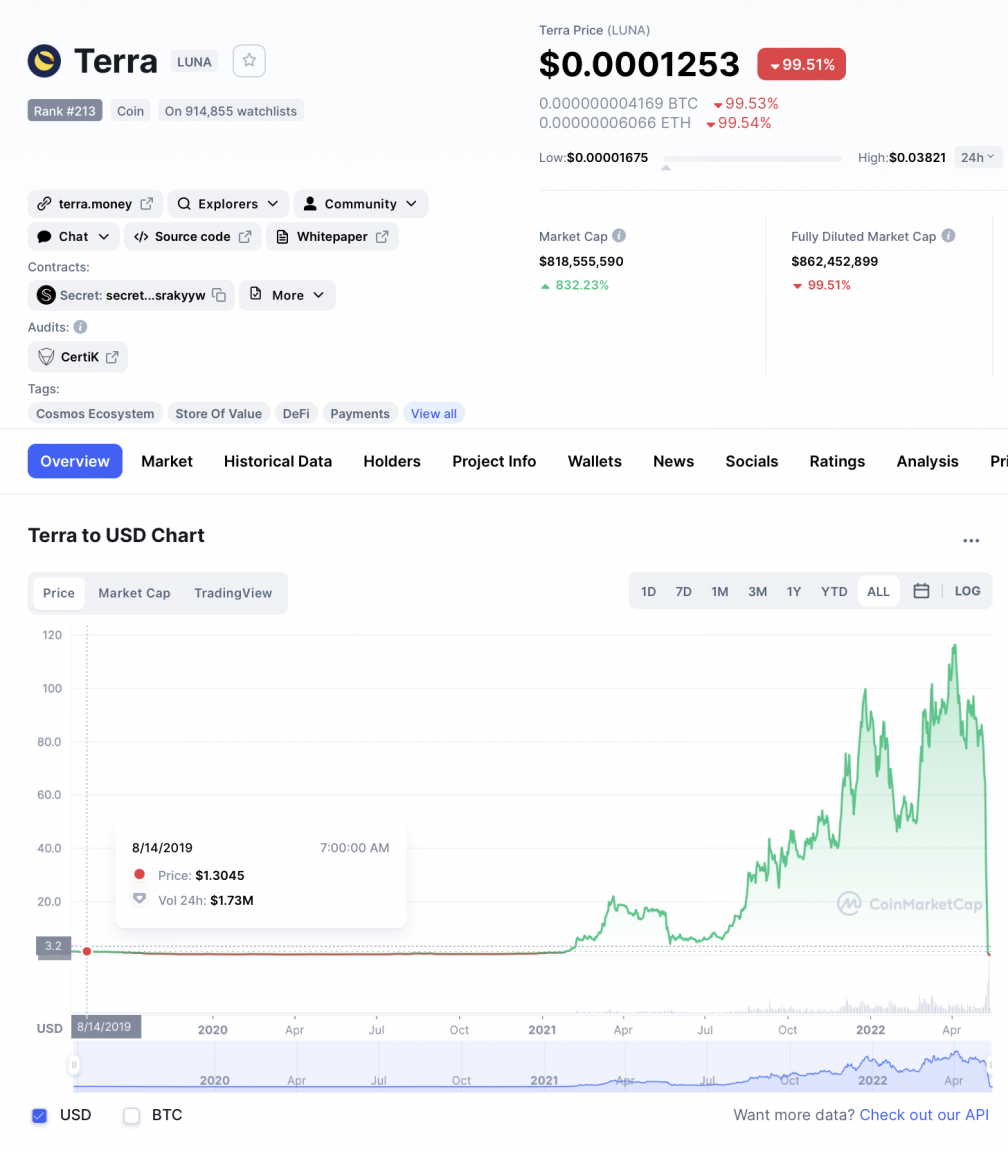Open the Ratings tab
The height and width of the screenshot is (1152, 1008).
click(838, 461)
